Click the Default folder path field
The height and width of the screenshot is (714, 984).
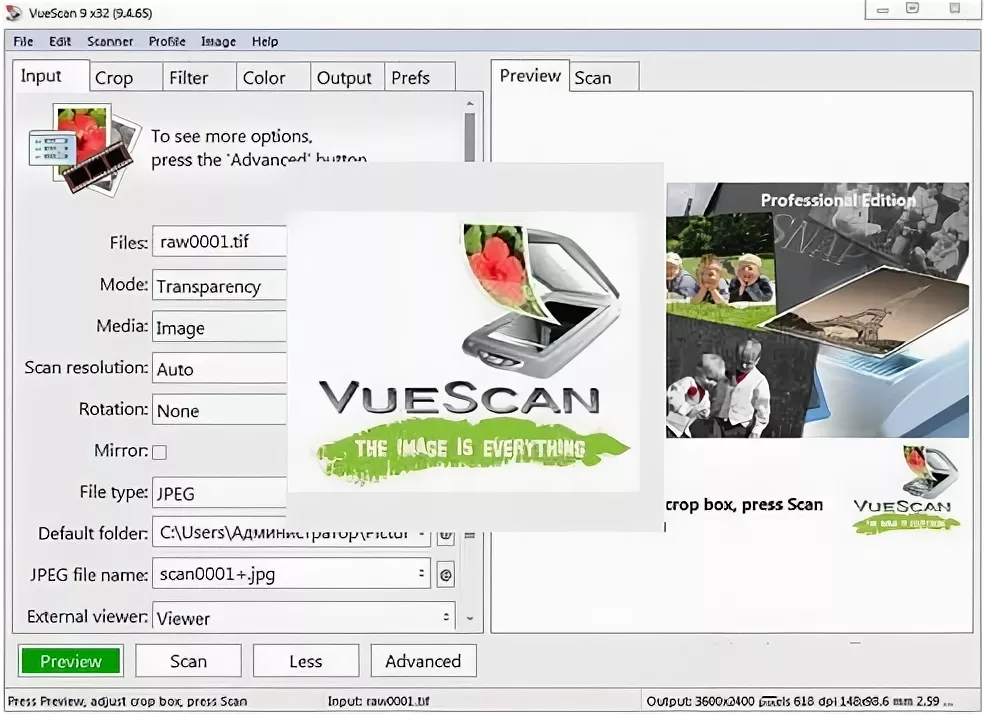[x=291, y=532]
